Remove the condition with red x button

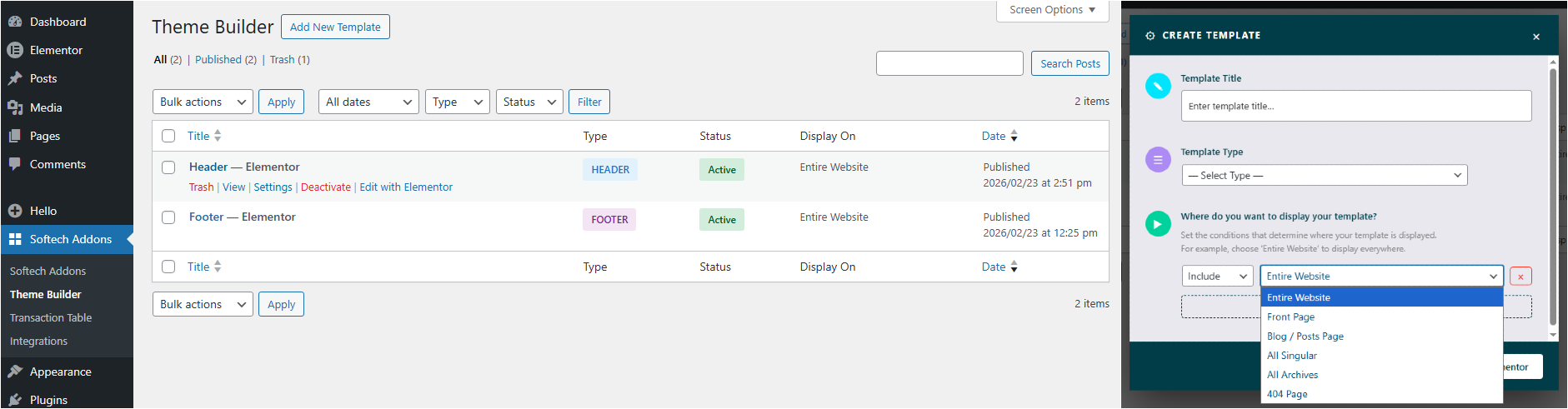1520,277
